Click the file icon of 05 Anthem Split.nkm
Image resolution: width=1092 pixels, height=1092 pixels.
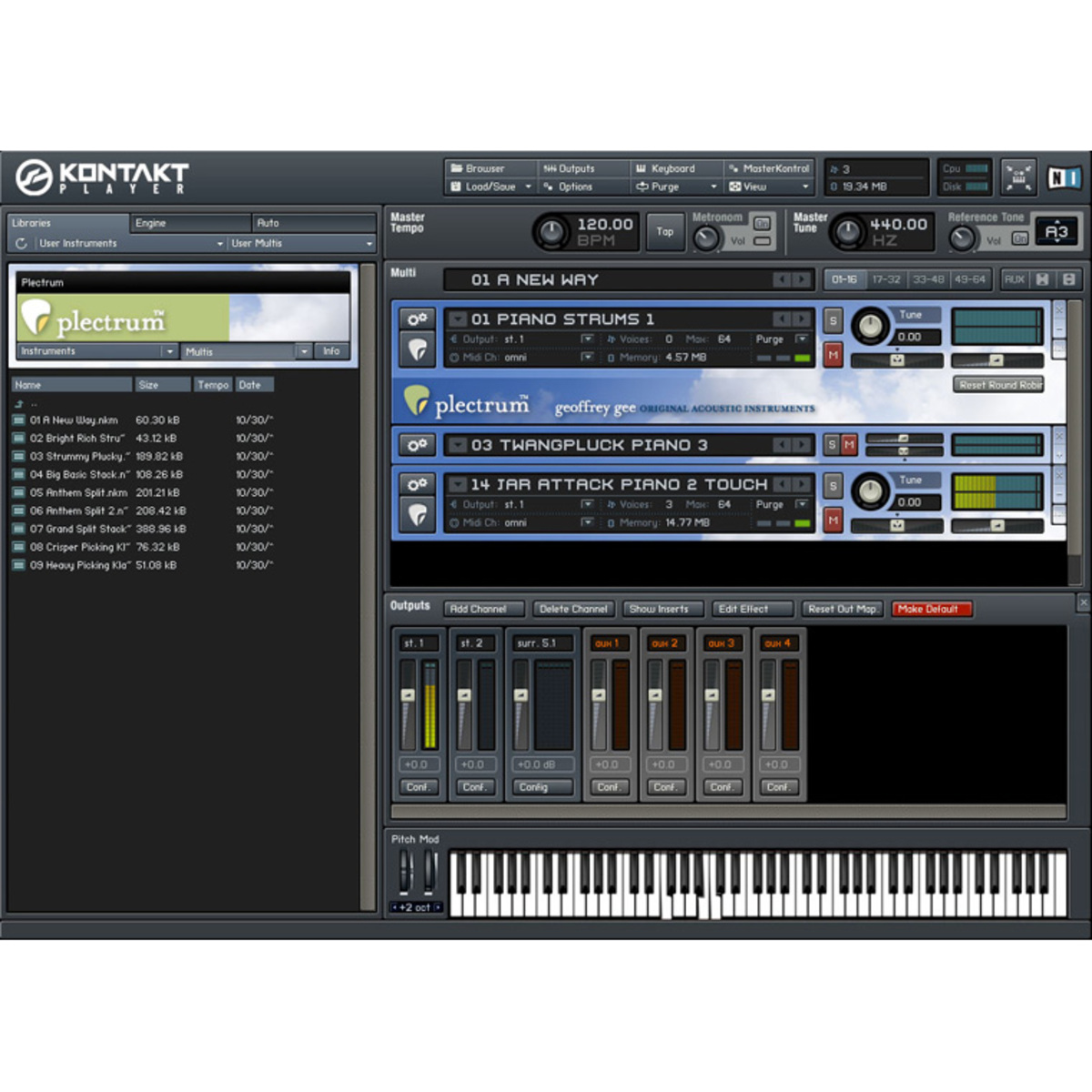tap(19, 492)
